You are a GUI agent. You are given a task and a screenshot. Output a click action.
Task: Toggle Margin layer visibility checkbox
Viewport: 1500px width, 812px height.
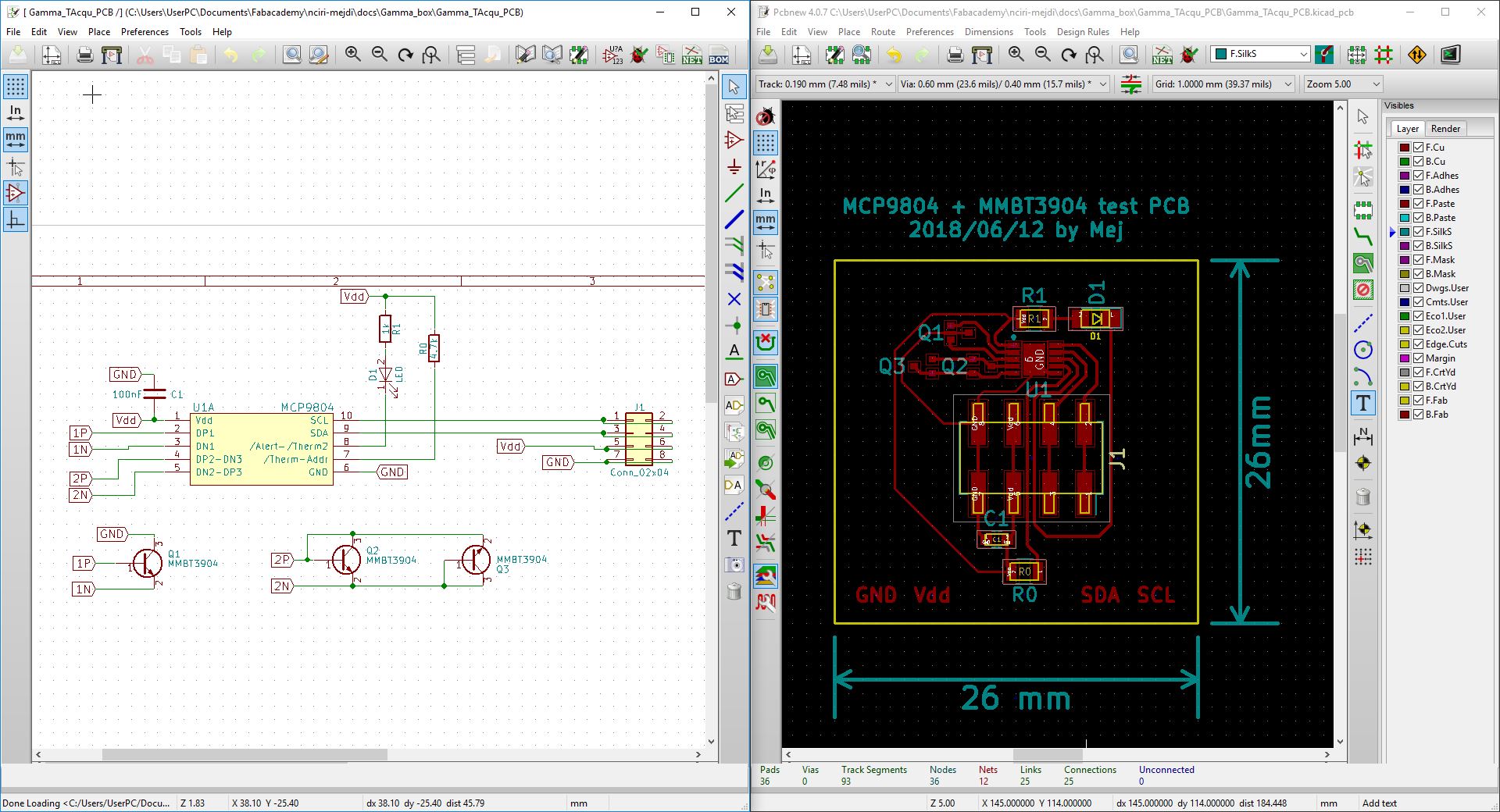tap(1418, 358)
